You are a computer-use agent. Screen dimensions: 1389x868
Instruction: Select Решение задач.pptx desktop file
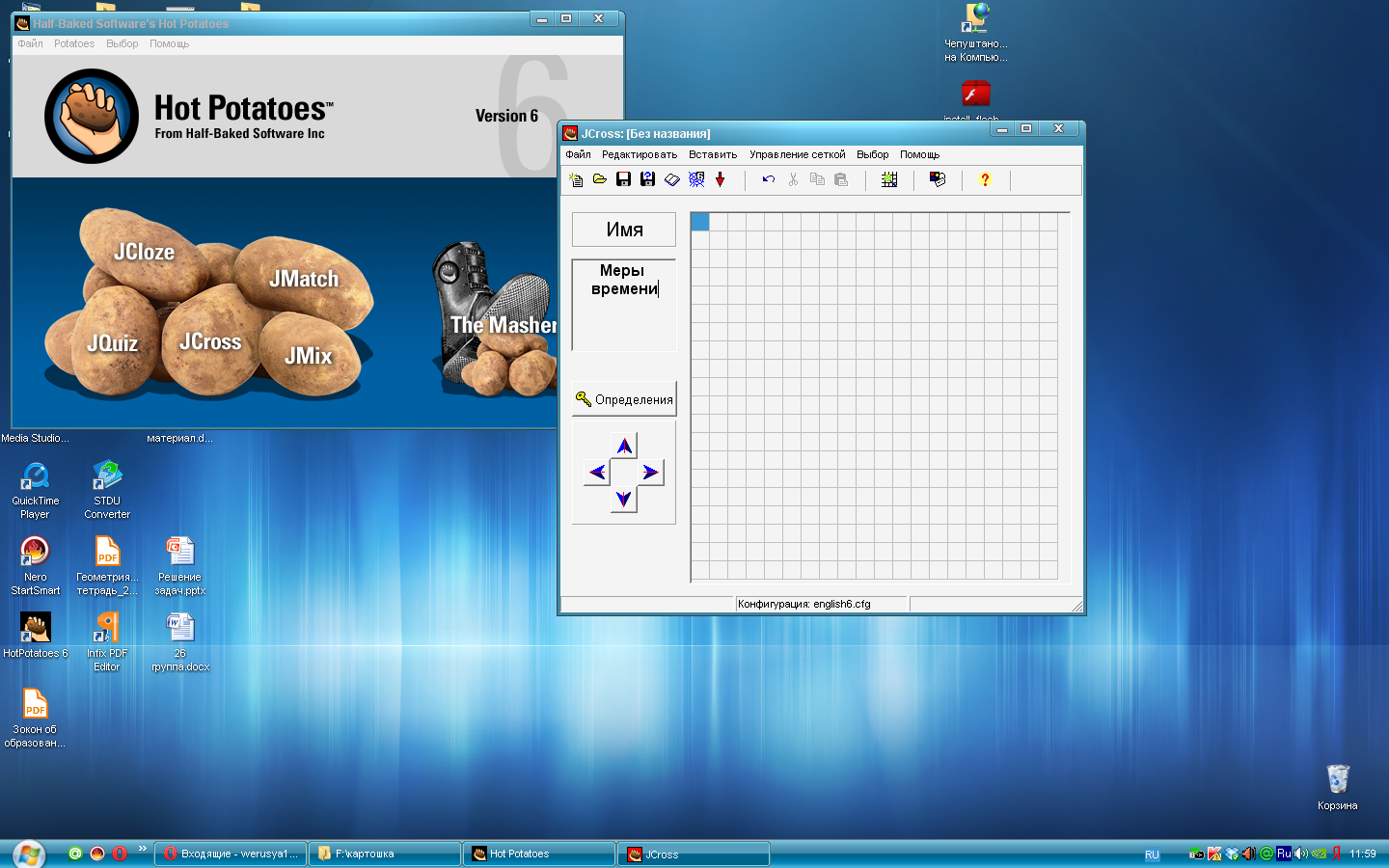click(x=180, y=566)
